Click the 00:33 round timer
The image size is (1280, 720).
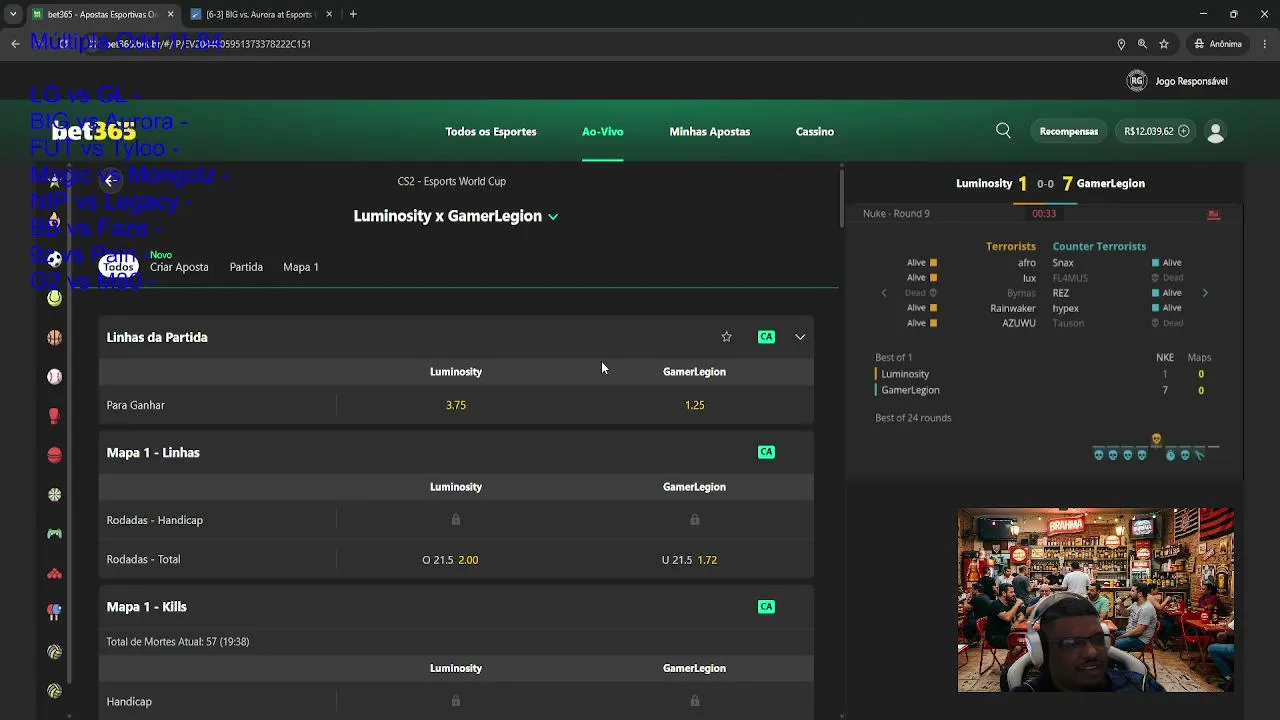[1044, 214]
